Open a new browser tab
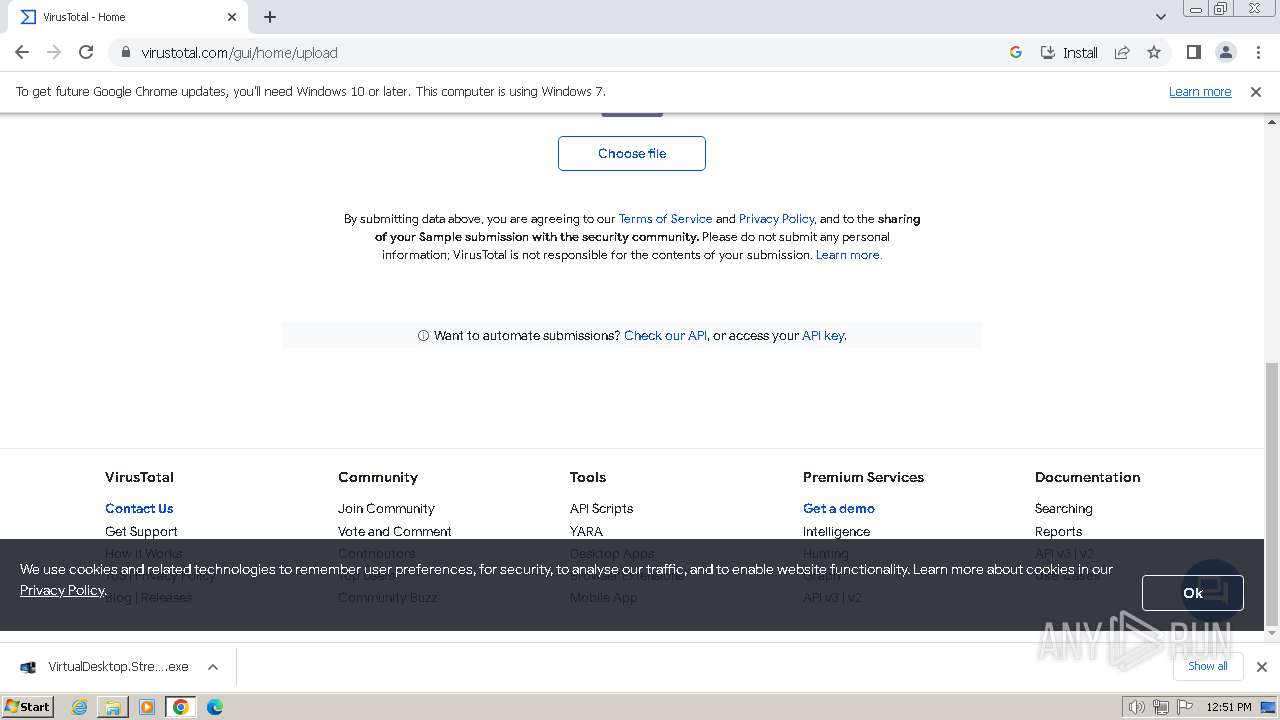The height and width of the screenshot is (720, 1280). tap(270, 17)
